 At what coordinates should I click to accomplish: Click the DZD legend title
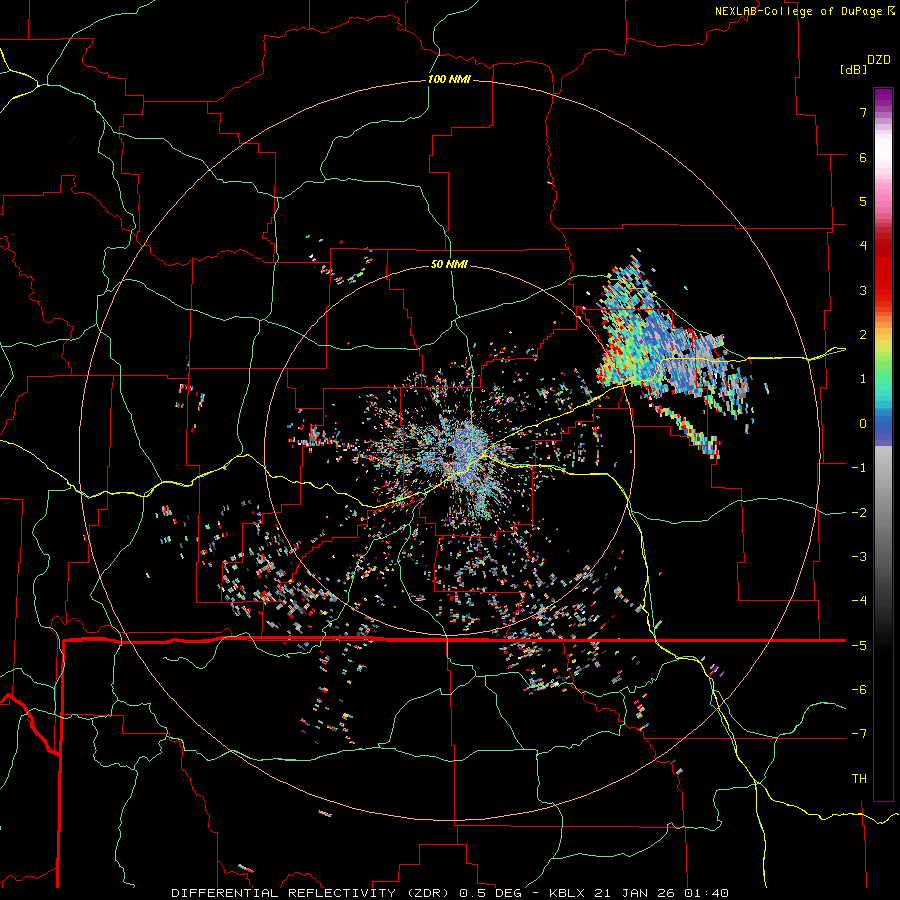pos(879,60)
